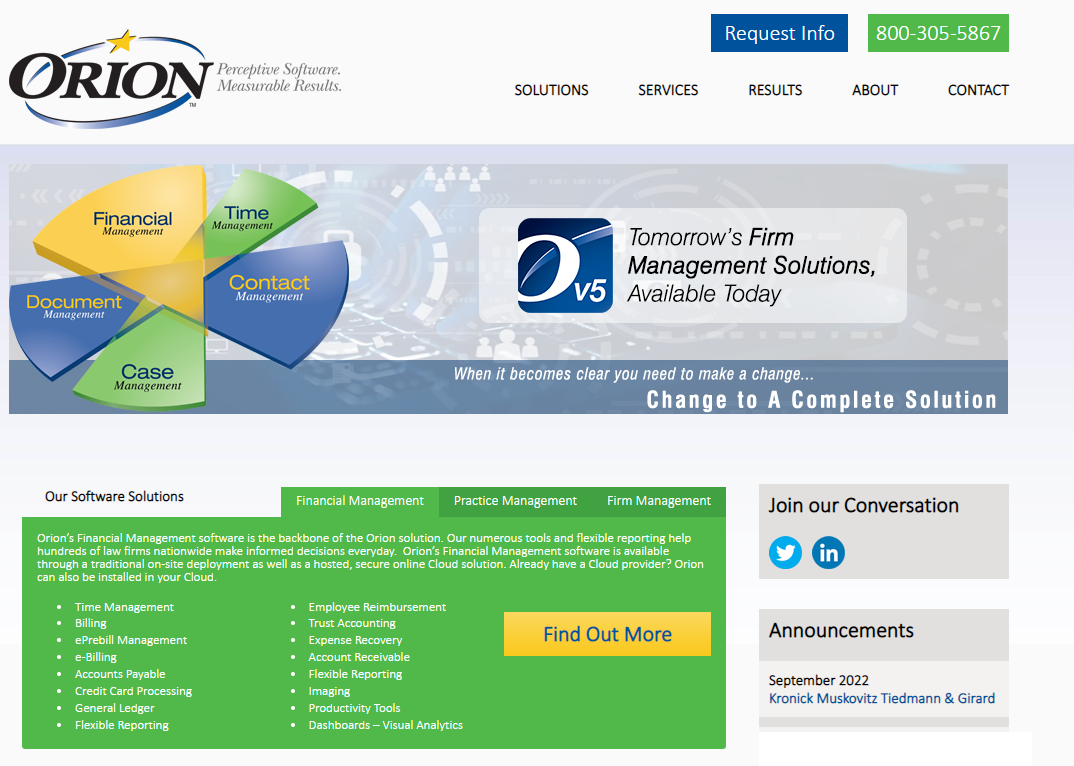Screen dimensions: 1074x766
Task: Click the Orion v5 logo in banner
Action: pyautogui.click(x=565, y=265)
